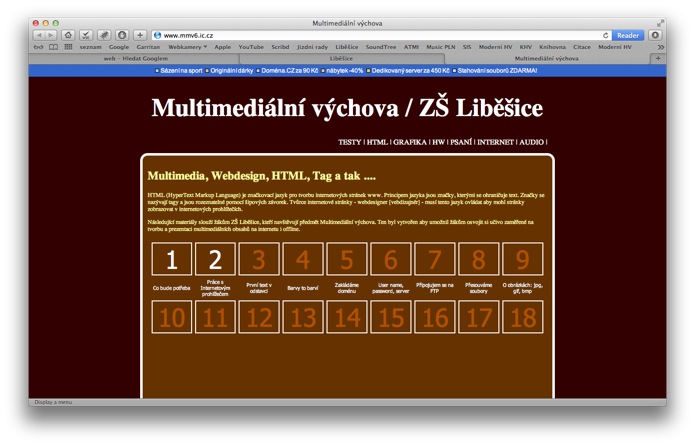This screenshot has height=446, width=695.
Task: Click the new tab plus button
Action: pos(657,58)
